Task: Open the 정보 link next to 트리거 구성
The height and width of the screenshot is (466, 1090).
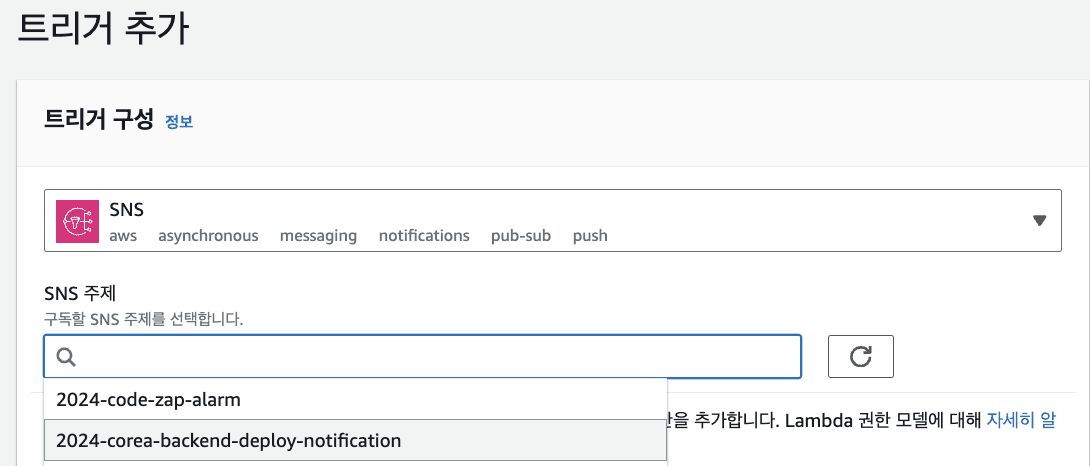Action: (x=179, y=122)
